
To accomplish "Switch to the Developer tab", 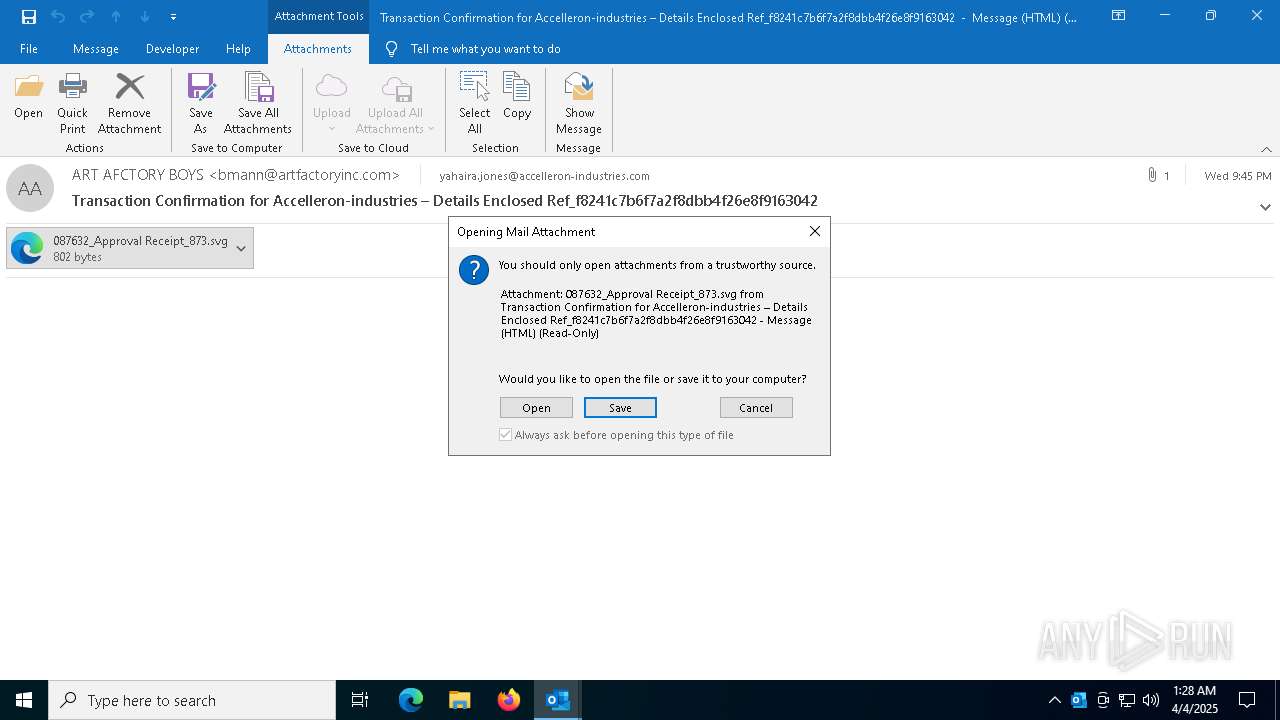I will 172,49.
